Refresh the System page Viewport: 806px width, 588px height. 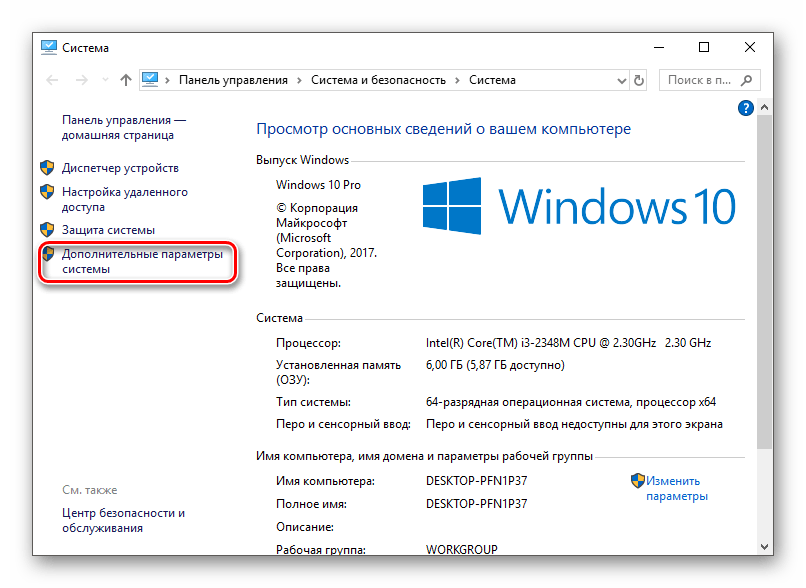[638, 80]
